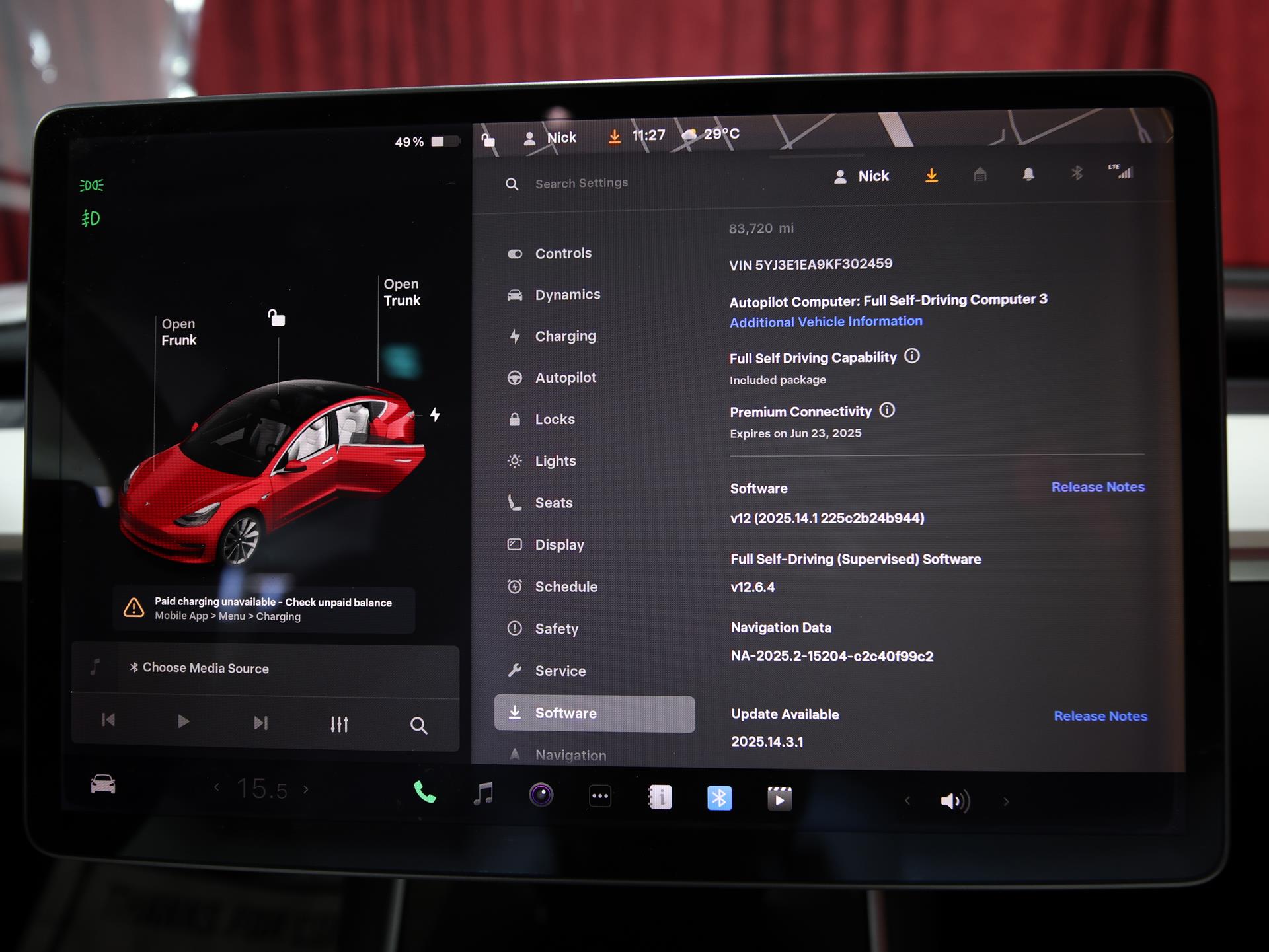The height and width of the screenshot is (952, 1269).
Task: Click the speaker volume icon
Action: [x=955, y=801]
